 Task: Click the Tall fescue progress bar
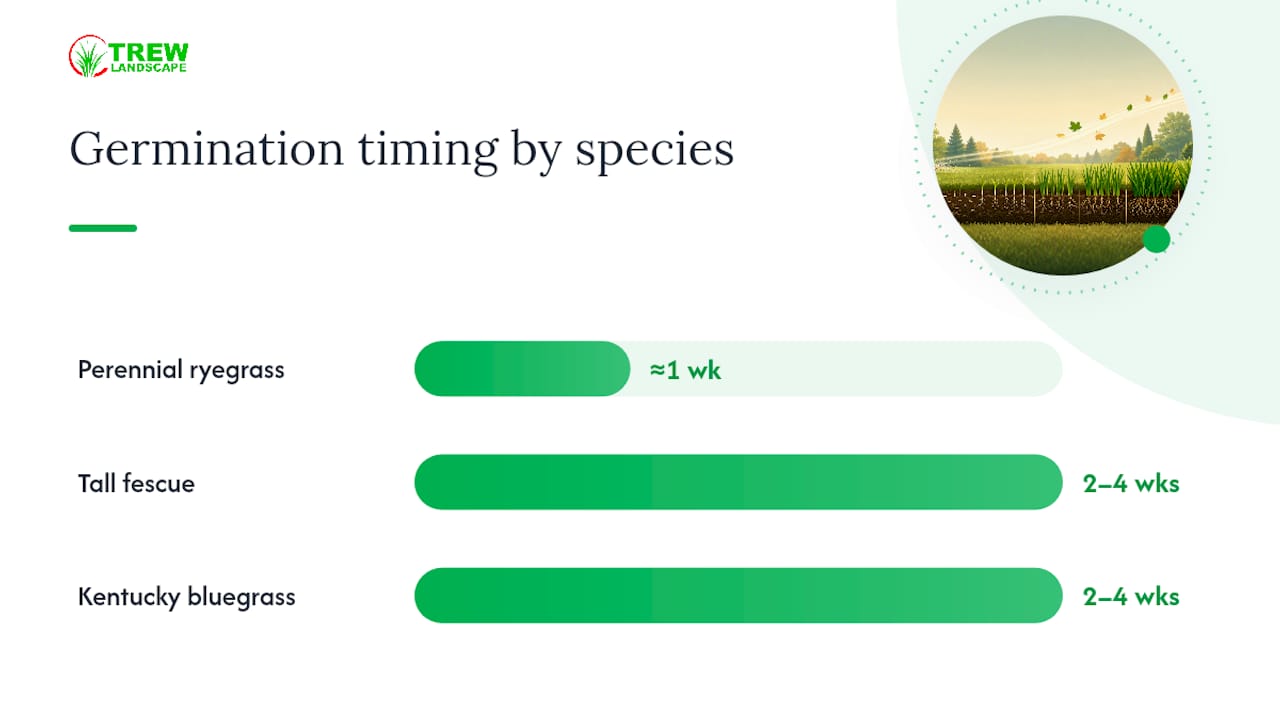738,482
